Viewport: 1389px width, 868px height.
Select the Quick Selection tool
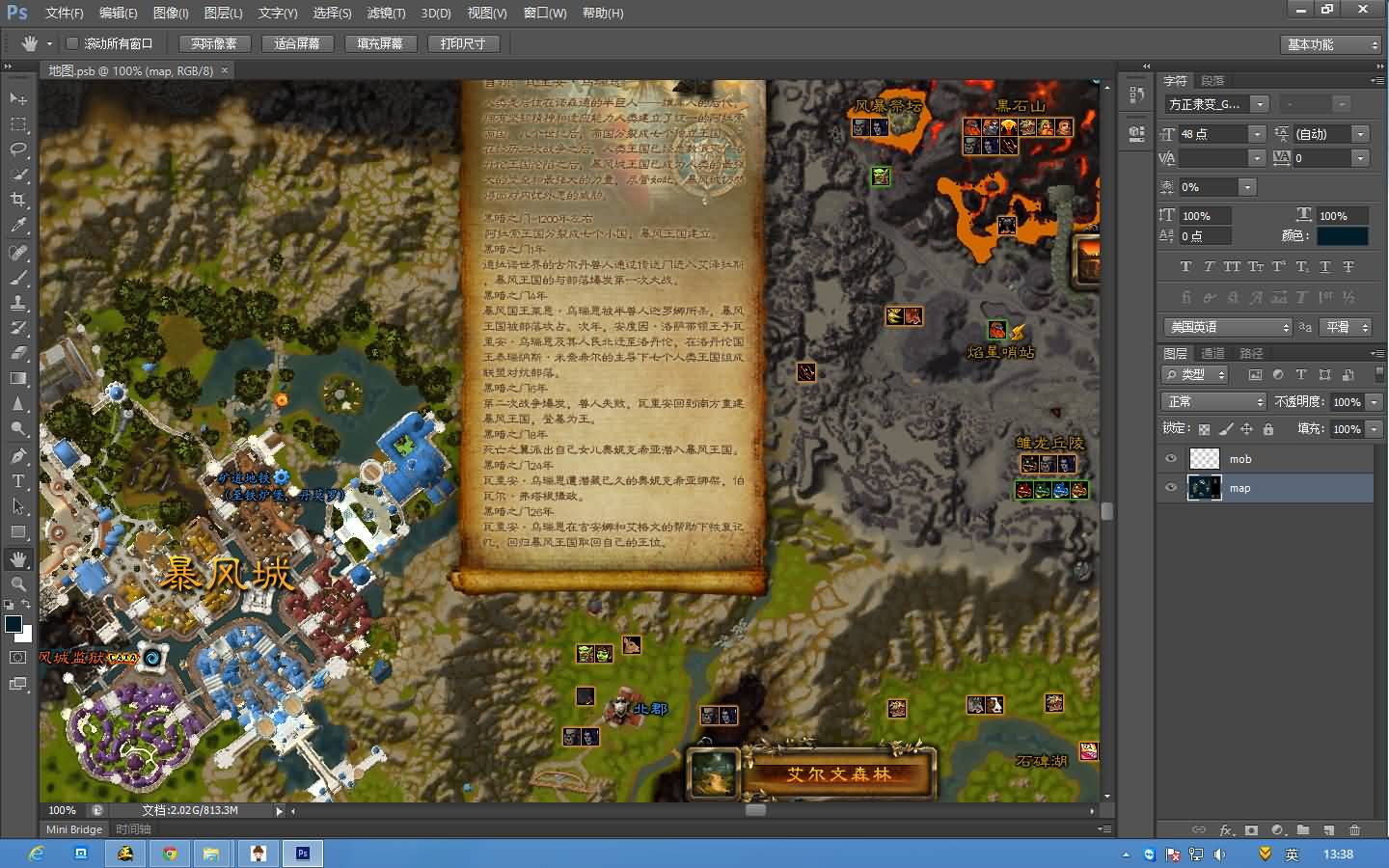(x=18, y=175)
